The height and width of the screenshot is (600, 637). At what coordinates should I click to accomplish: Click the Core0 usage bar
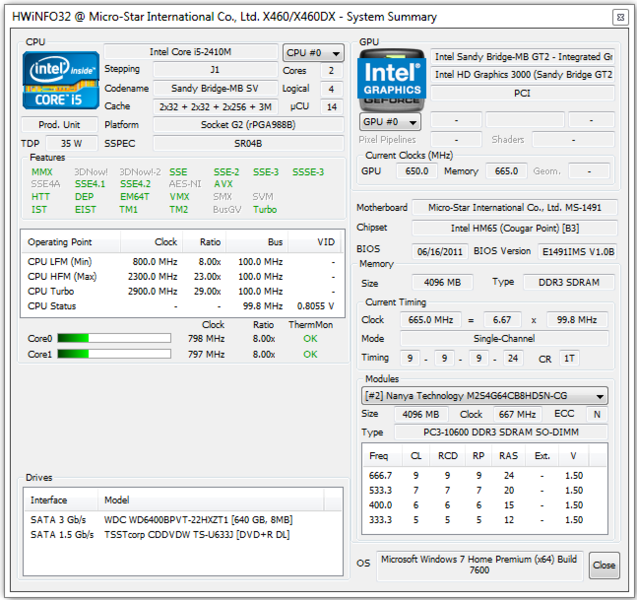(x=114, y=338)
